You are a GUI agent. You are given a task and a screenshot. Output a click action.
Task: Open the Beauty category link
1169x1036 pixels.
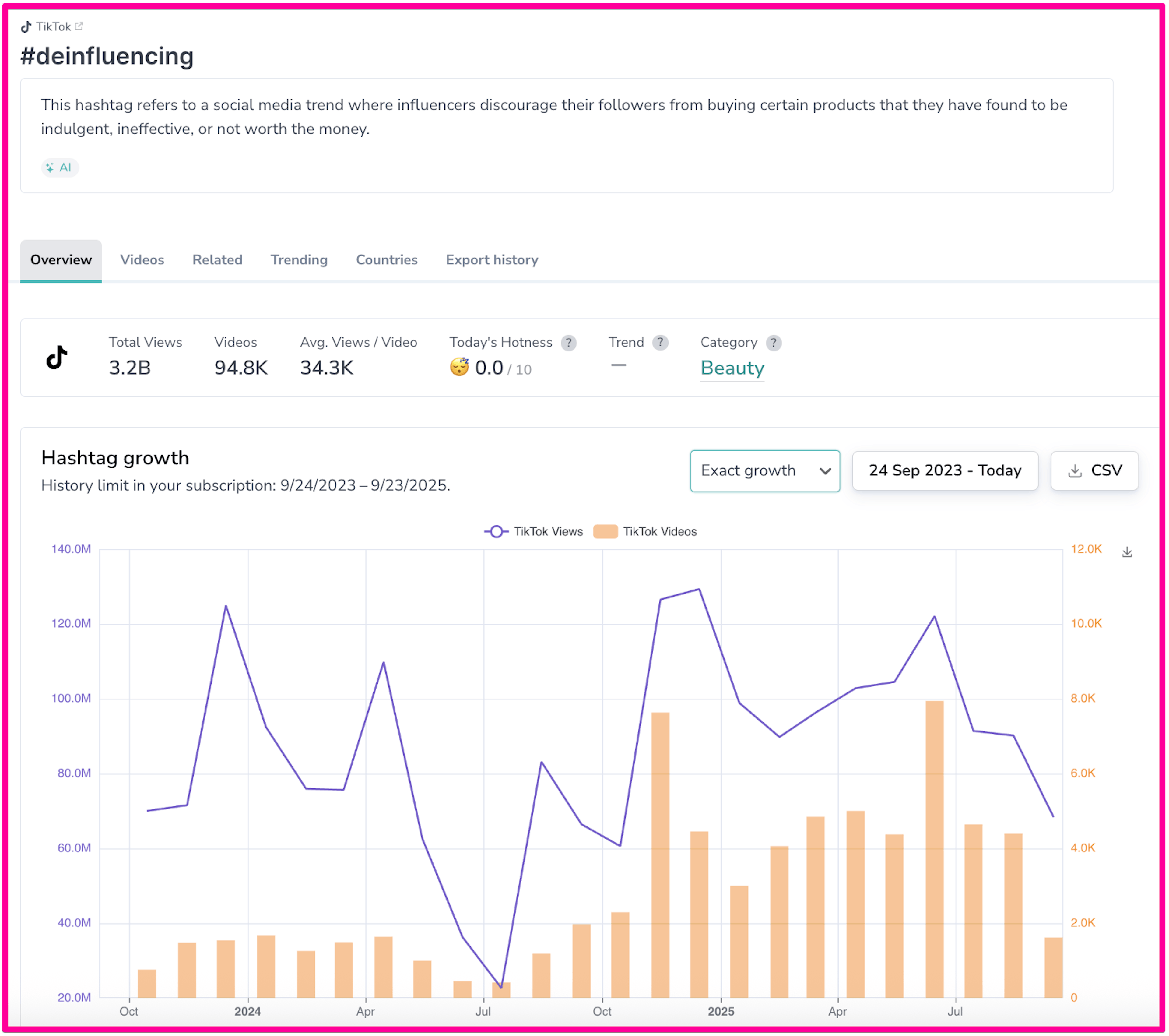point(732,368)
